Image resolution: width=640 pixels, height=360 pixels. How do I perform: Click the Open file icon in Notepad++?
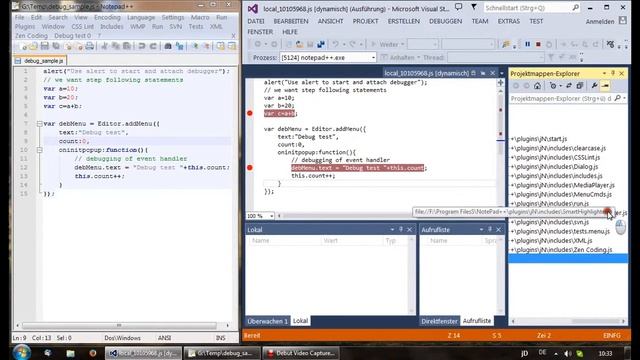pyautogui.click(x=33, y=46)
